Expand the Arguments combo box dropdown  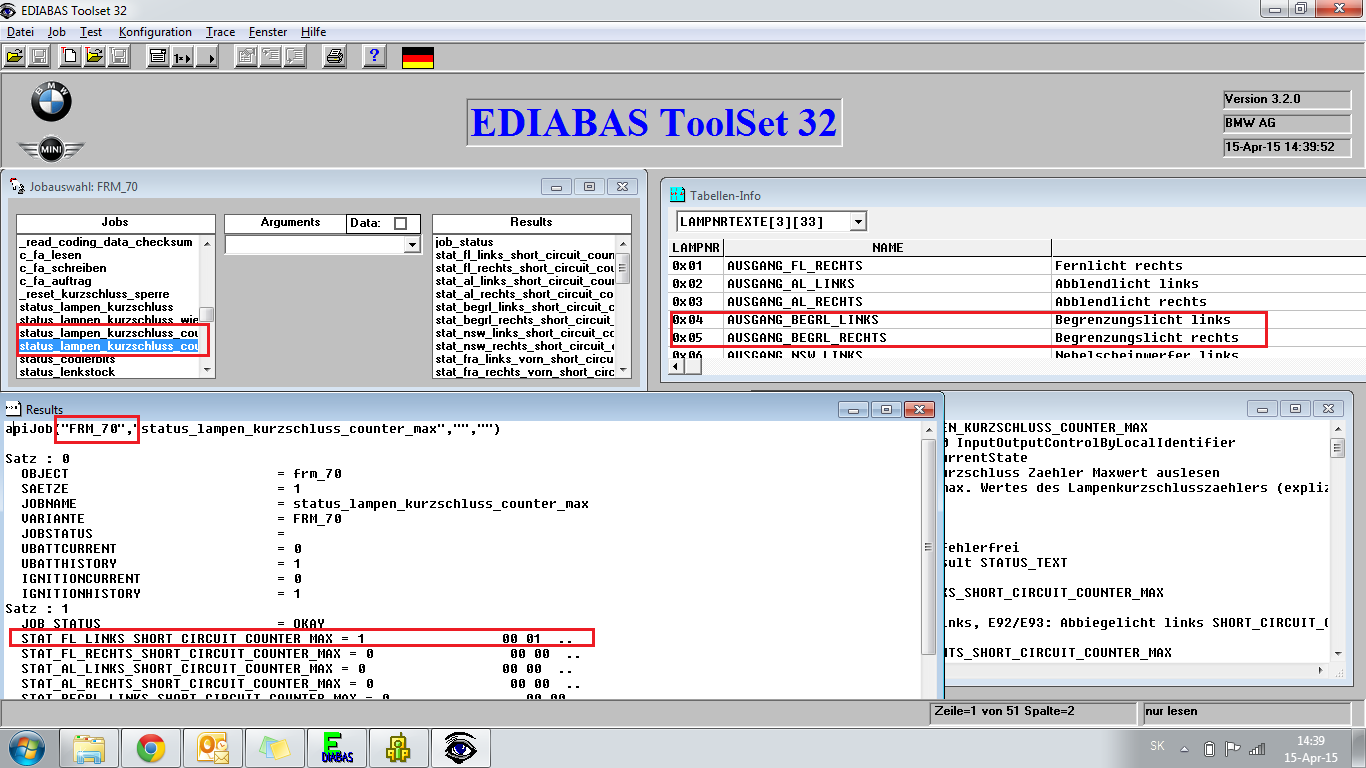coord(411,245)
